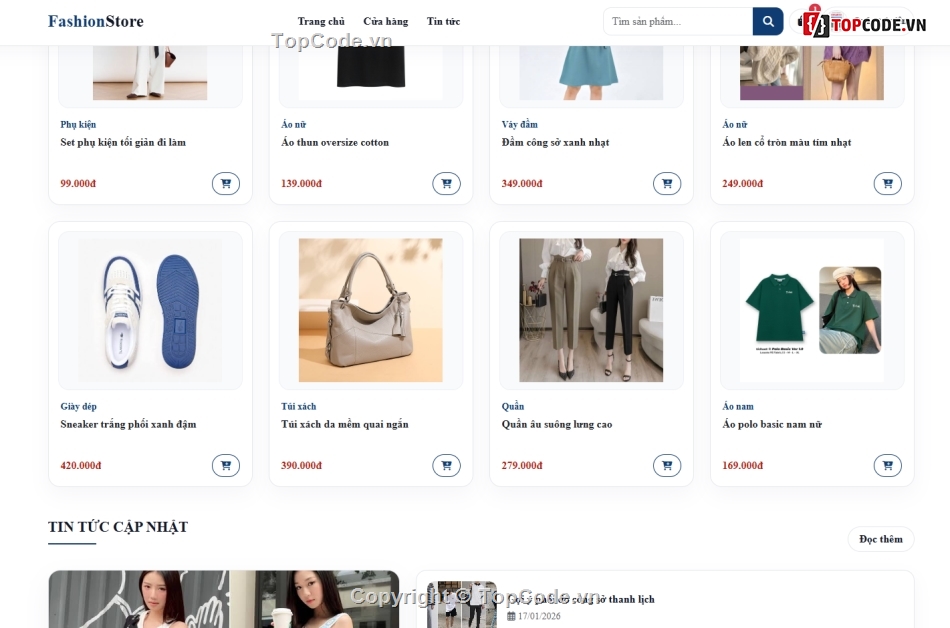Viewport: 950px width, 628px height.
Task: Open Quần âu suông lưng cao title
Action: click(x=557, y=425)
